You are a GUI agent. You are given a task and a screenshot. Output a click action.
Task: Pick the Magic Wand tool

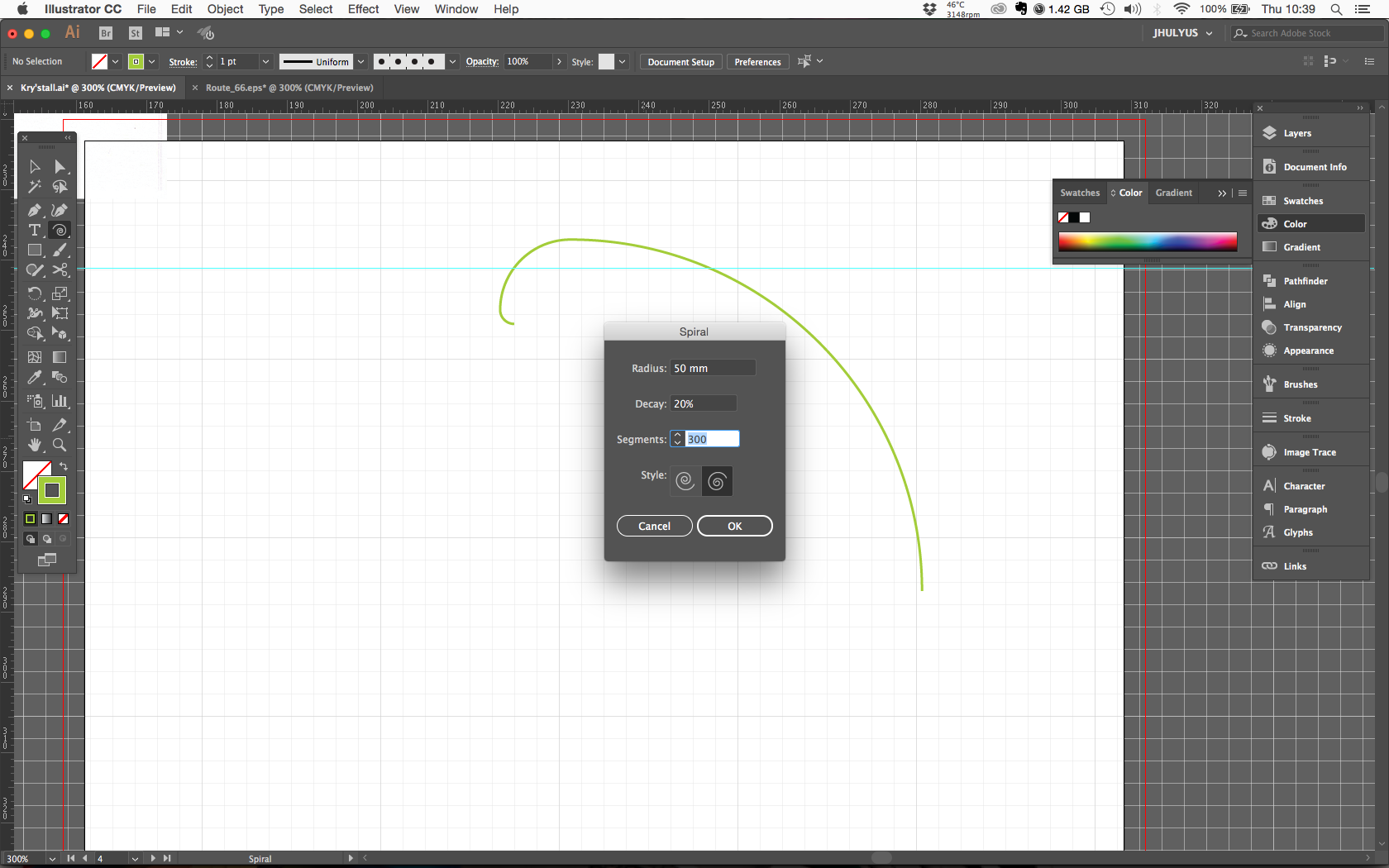coord(35,187)
